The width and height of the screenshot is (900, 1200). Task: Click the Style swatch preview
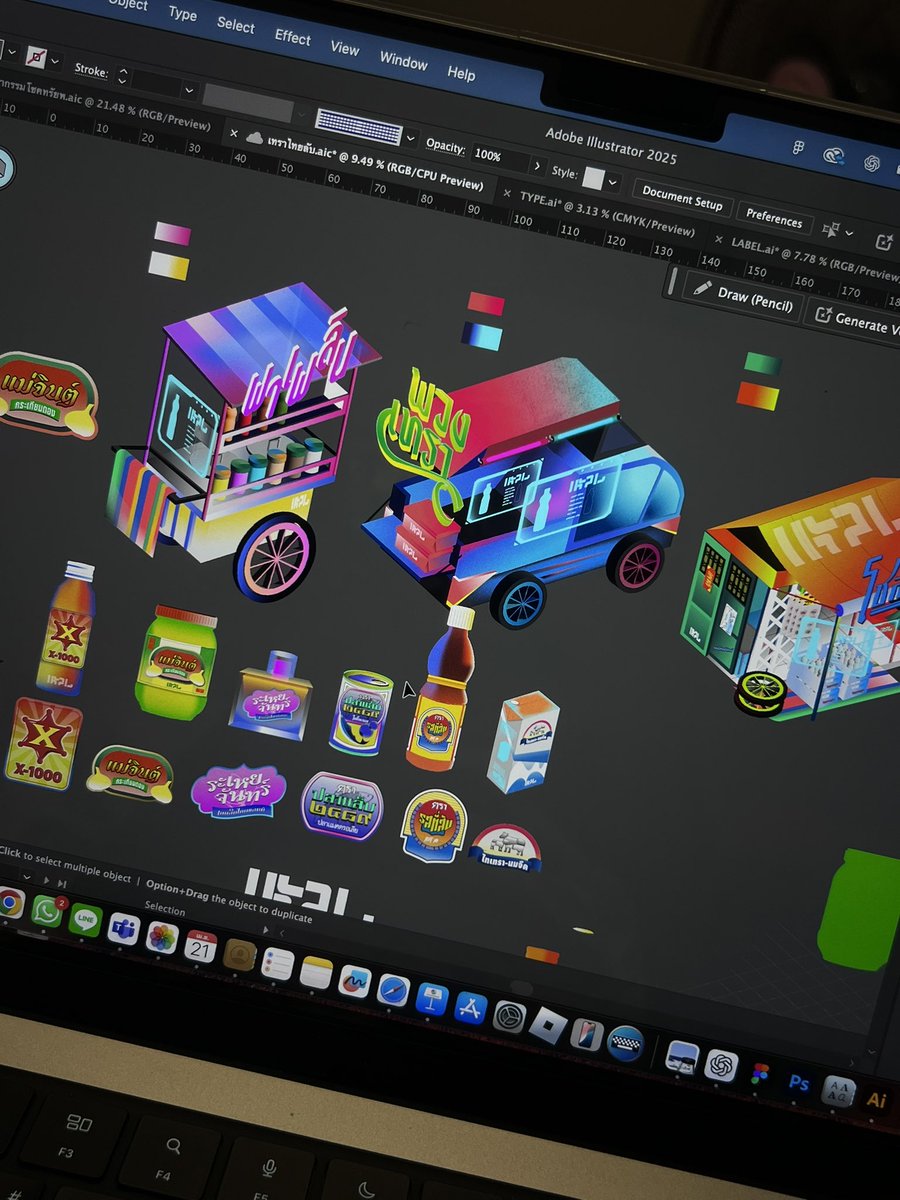click(x=593, y=179)
